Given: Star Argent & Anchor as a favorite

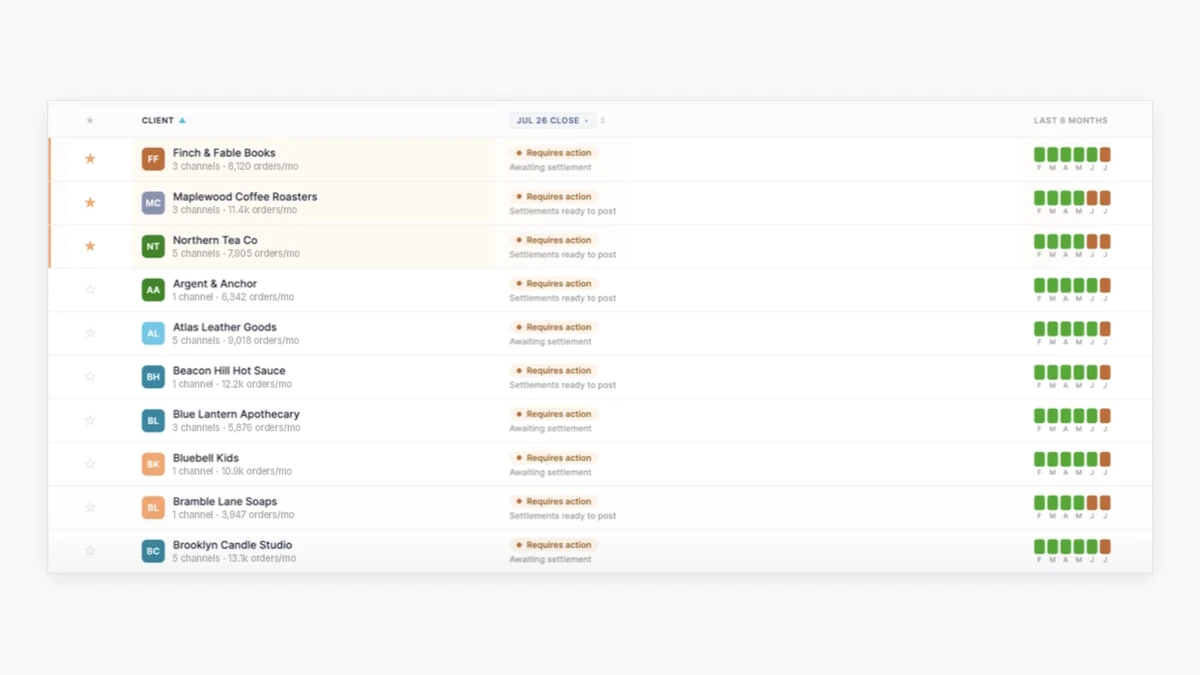Looking at the screenshot, I should 90,290.
